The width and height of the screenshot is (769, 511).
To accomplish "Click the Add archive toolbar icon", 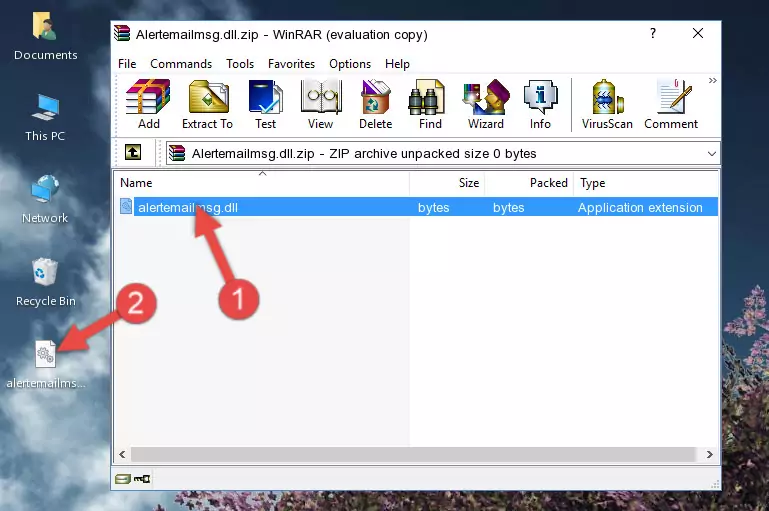I will 148,104.
